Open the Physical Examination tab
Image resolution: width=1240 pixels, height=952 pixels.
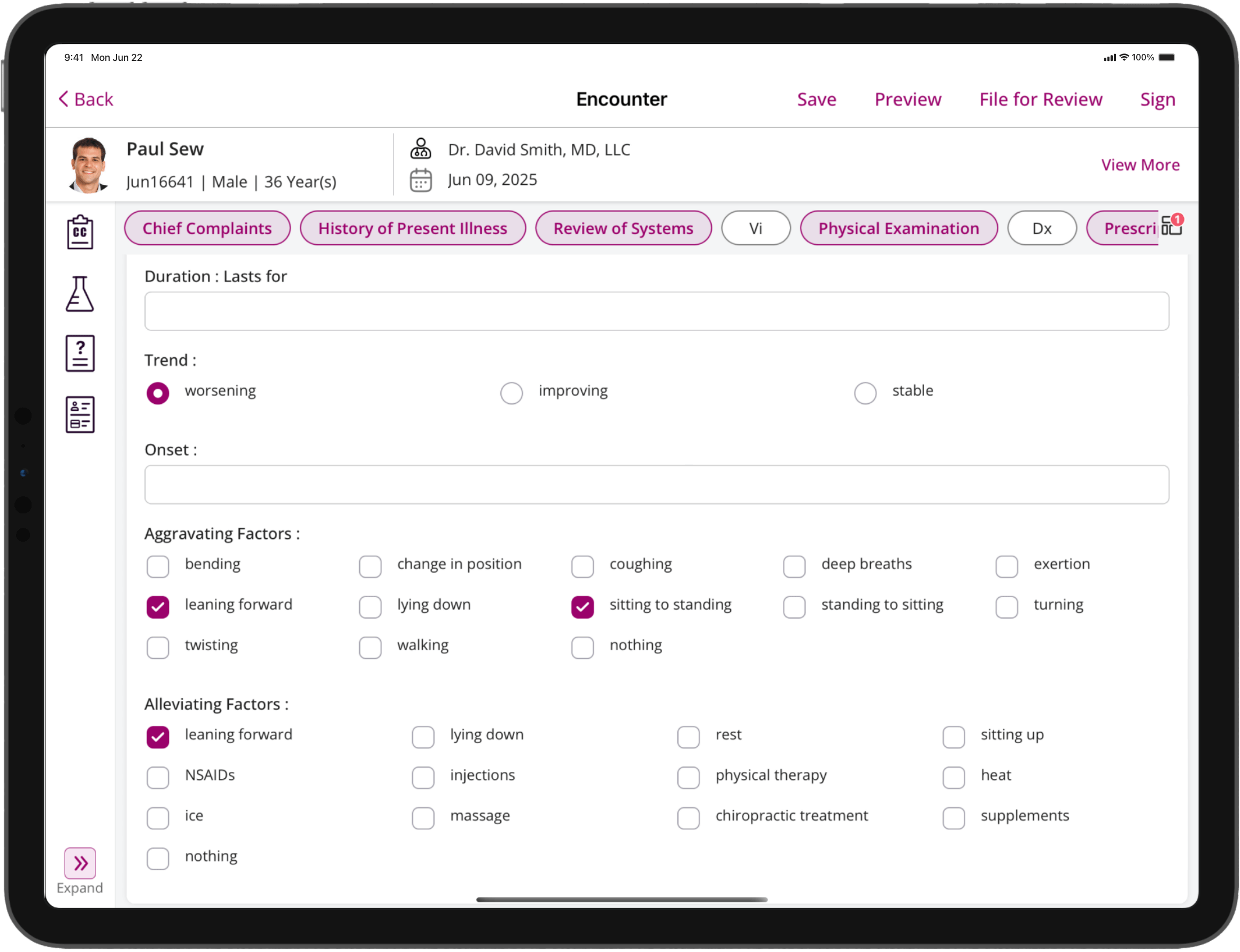pyautogui.click(x=898, y=228)
